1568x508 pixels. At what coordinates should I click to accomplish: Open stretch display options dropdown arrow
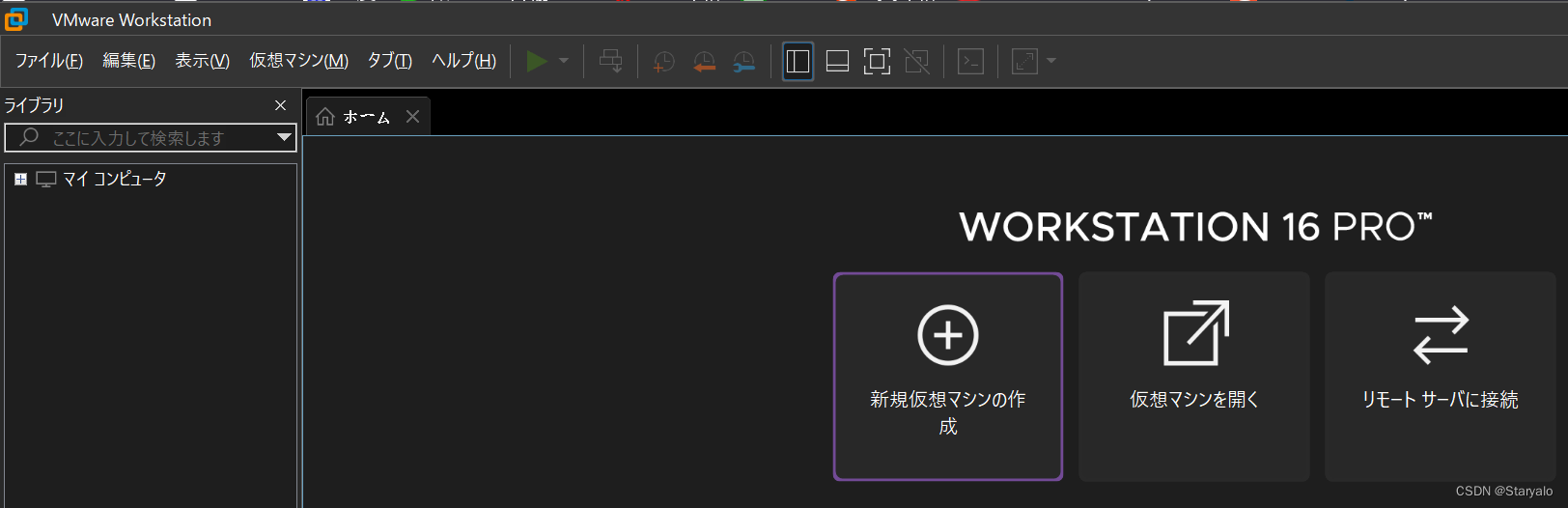[x=1051, y=61]
